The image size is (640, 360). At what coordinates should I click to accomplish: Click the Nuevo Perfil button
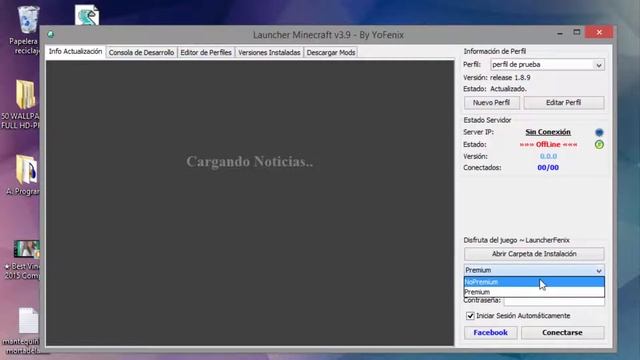coord(491,103)
